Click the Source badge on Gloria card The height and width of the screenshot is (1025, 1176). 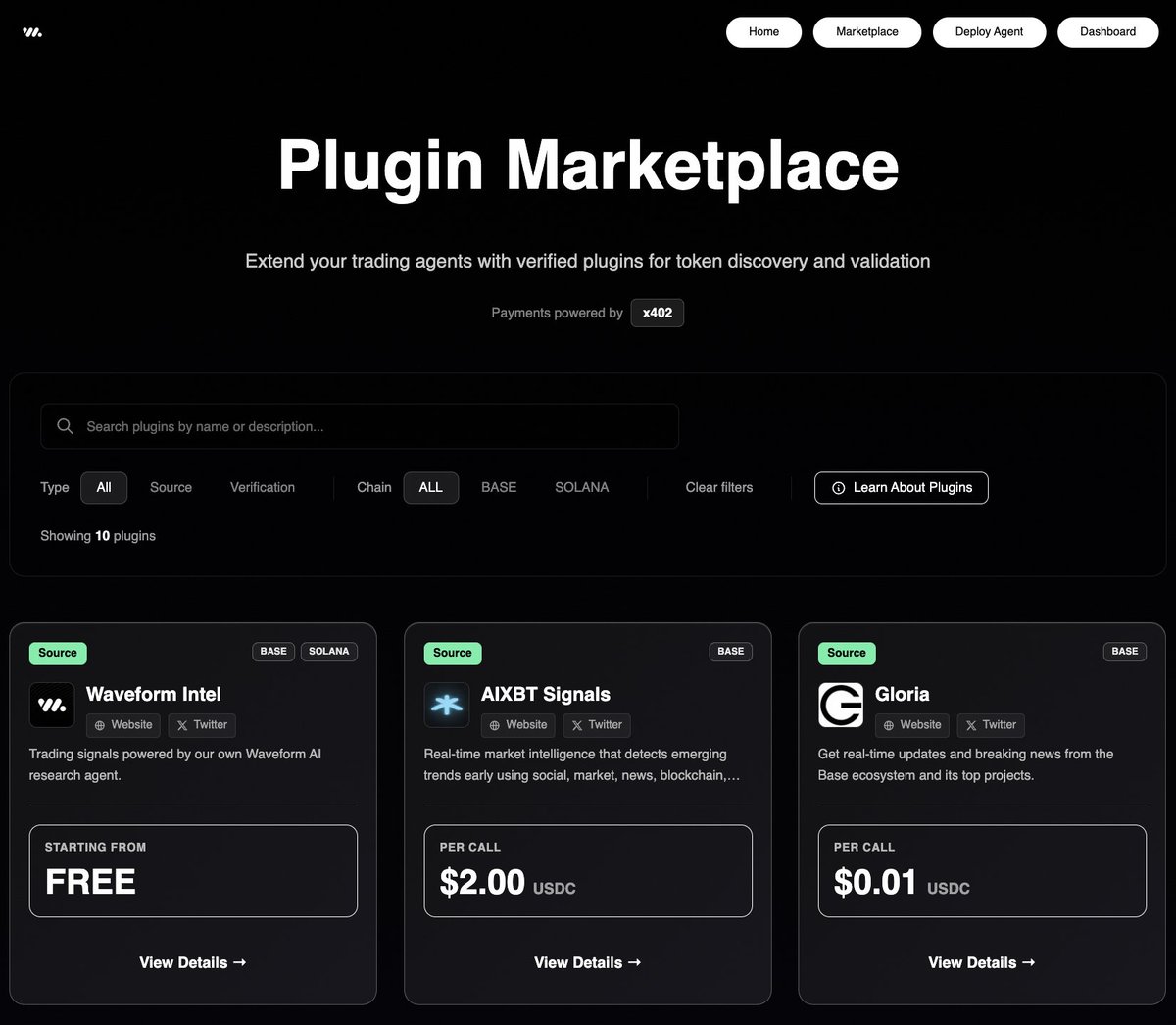[847, 653]
